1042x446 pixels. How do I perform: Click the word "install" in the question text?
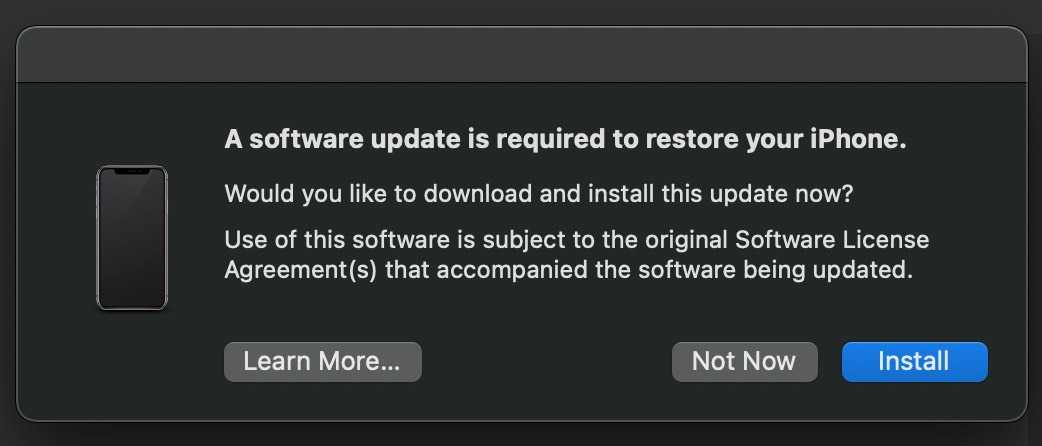coord(616,193)
